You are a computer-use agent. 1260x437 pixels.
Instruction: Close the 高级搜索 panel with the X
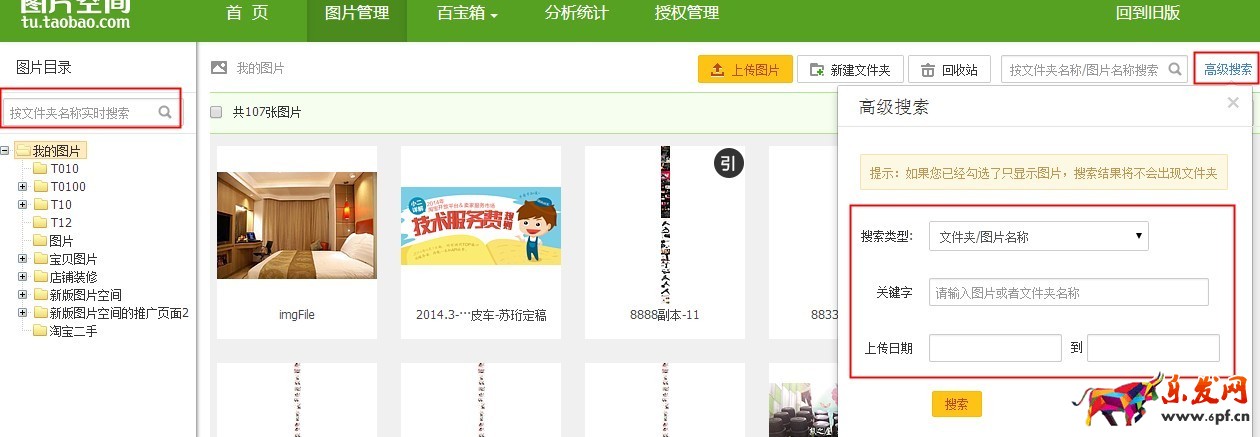click(x=1233, y=102)
